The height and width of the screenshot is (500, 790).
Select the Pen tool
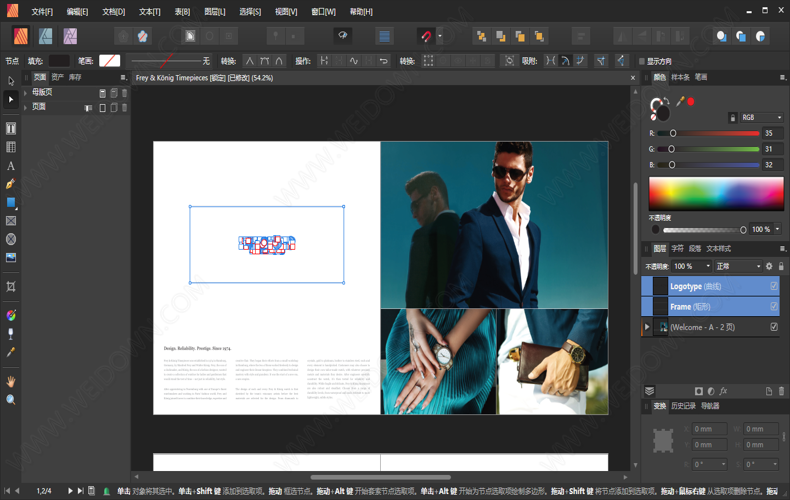[x=11, y=184]
